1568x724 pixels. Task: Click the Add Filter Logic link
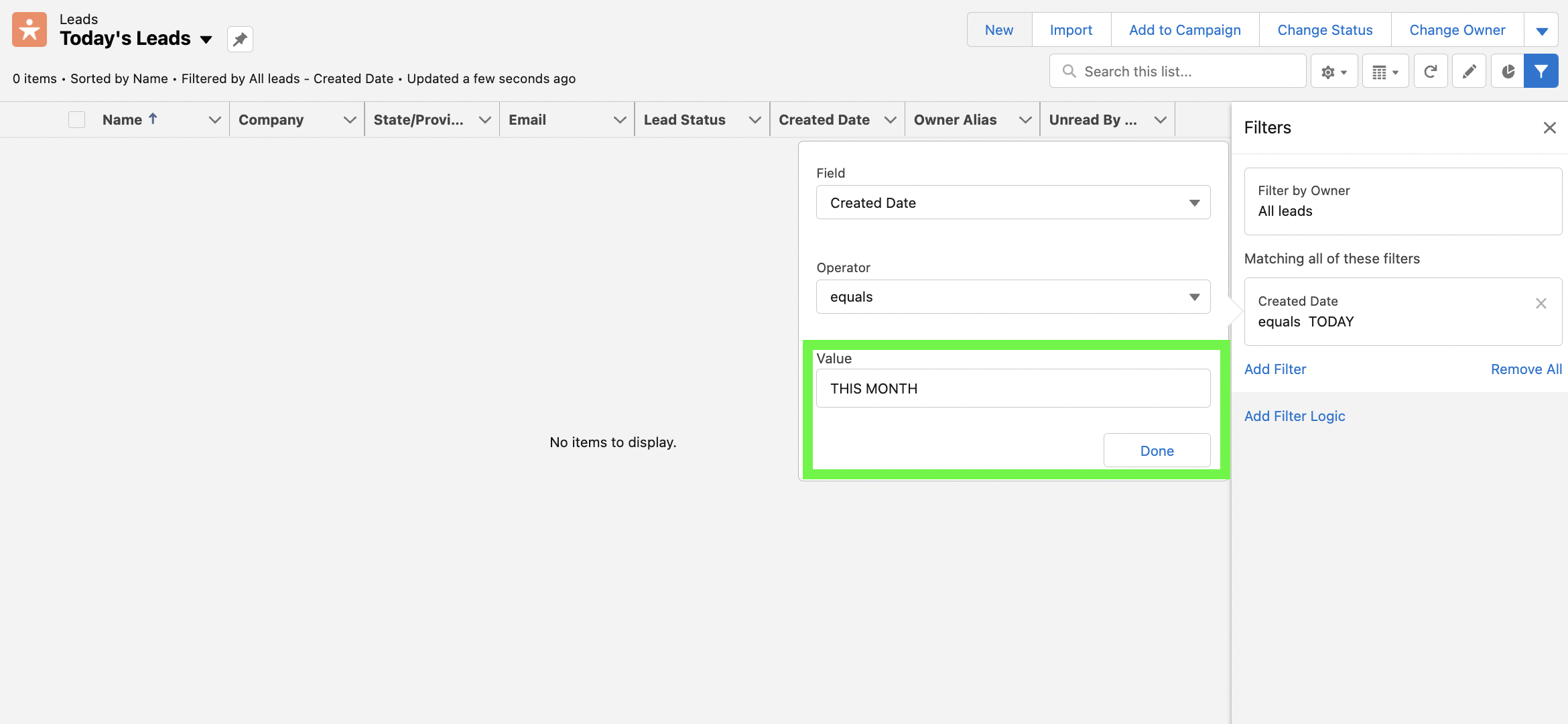tap(1295, 416)
